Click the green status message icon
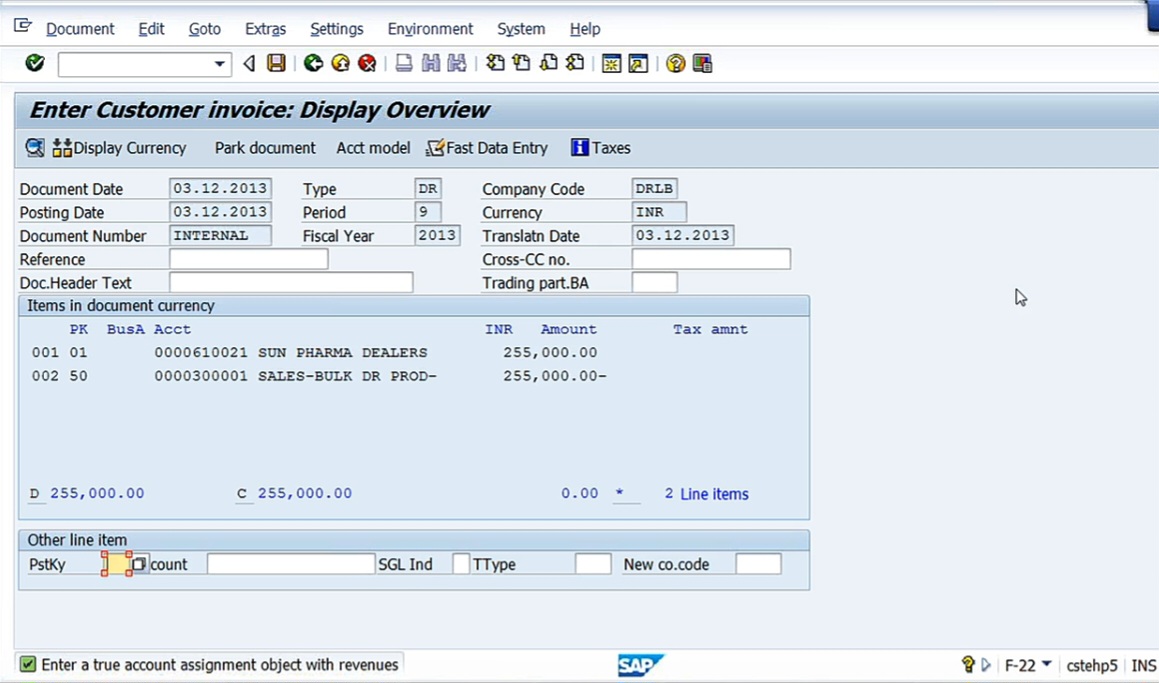Screen dimensions: 1159x683 point(27,665)
